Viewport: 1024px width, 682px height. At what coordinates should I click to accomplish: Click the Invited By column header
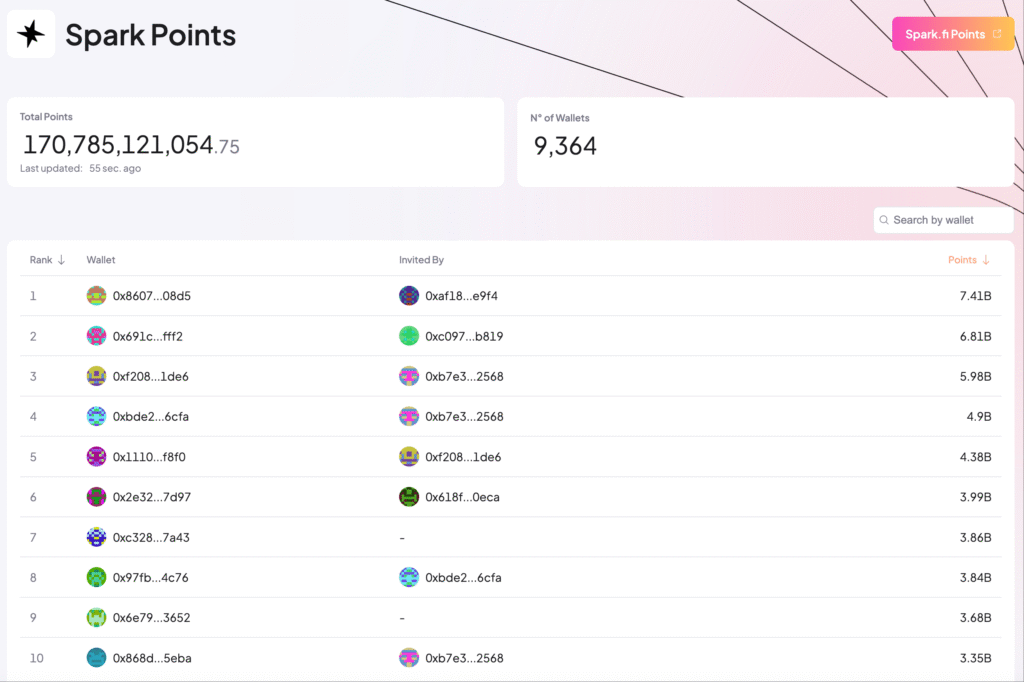[x=421, y=260]
